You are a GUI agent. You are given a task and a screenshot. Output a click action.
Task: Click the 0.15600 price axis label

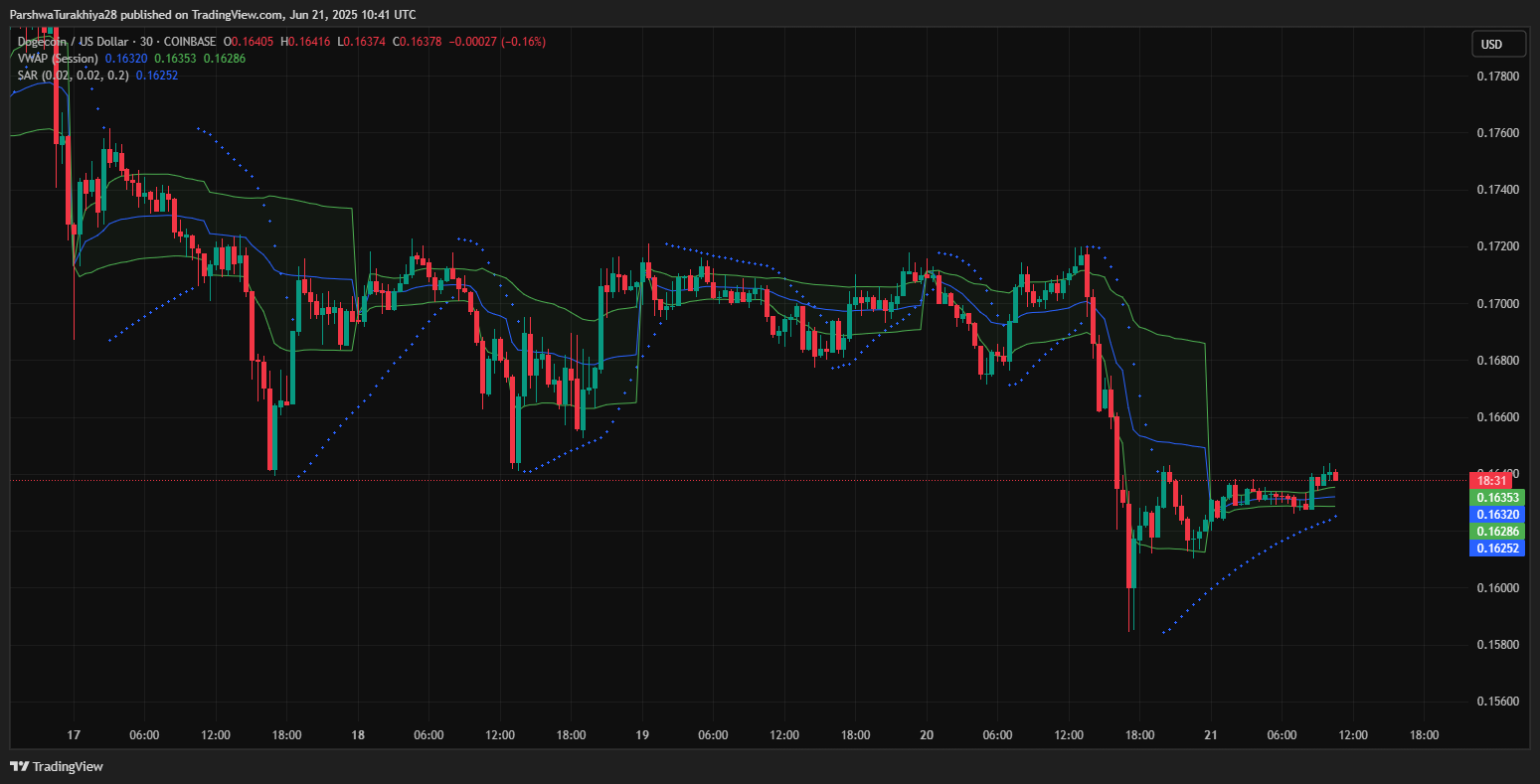[x=1497, y=702]
